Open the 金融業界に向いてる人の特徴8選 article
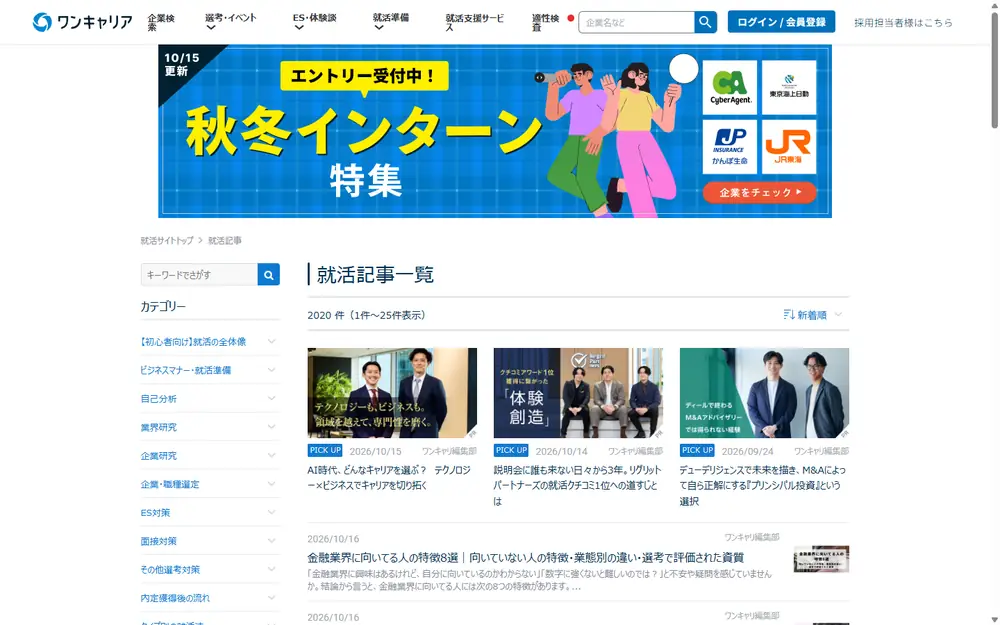1000x625 pixels. pos(526,557)
